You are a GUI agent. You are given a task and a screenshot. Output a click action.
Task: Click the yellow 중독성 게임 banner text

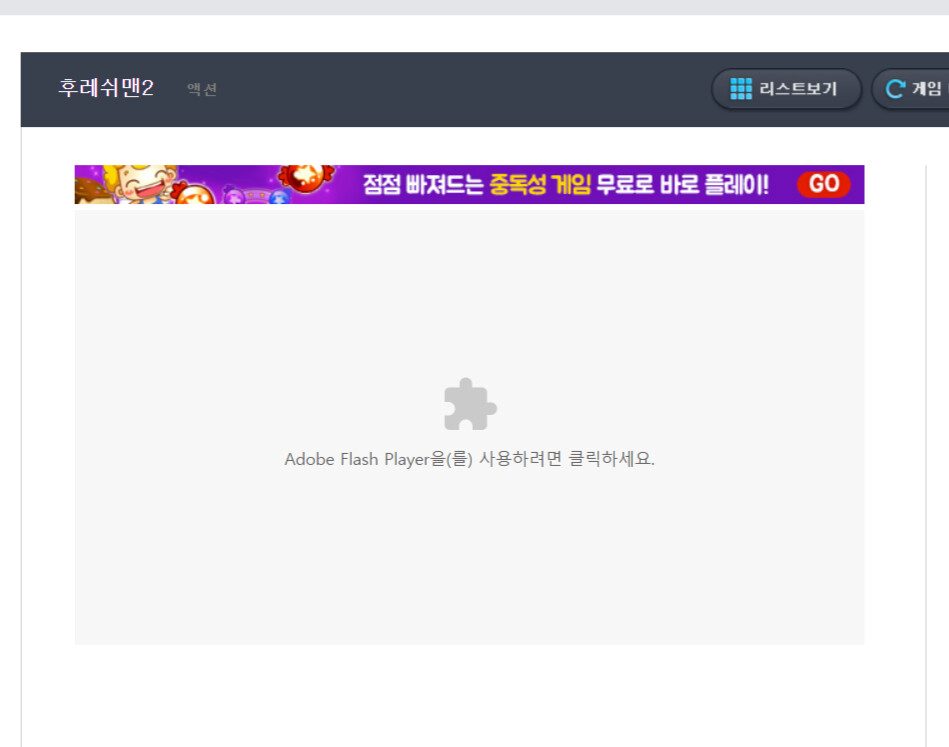(540, 185)
